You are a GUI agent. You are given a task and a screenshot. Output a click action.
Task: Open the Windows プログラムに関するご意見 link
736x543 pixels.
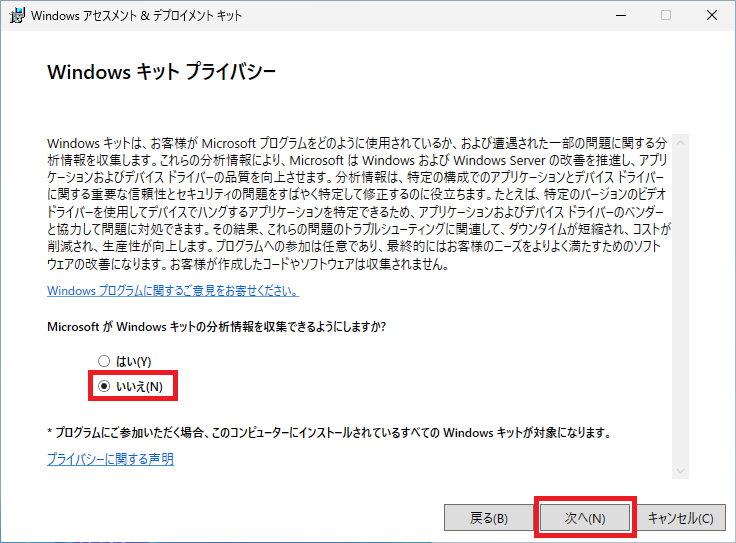[173, 291]
